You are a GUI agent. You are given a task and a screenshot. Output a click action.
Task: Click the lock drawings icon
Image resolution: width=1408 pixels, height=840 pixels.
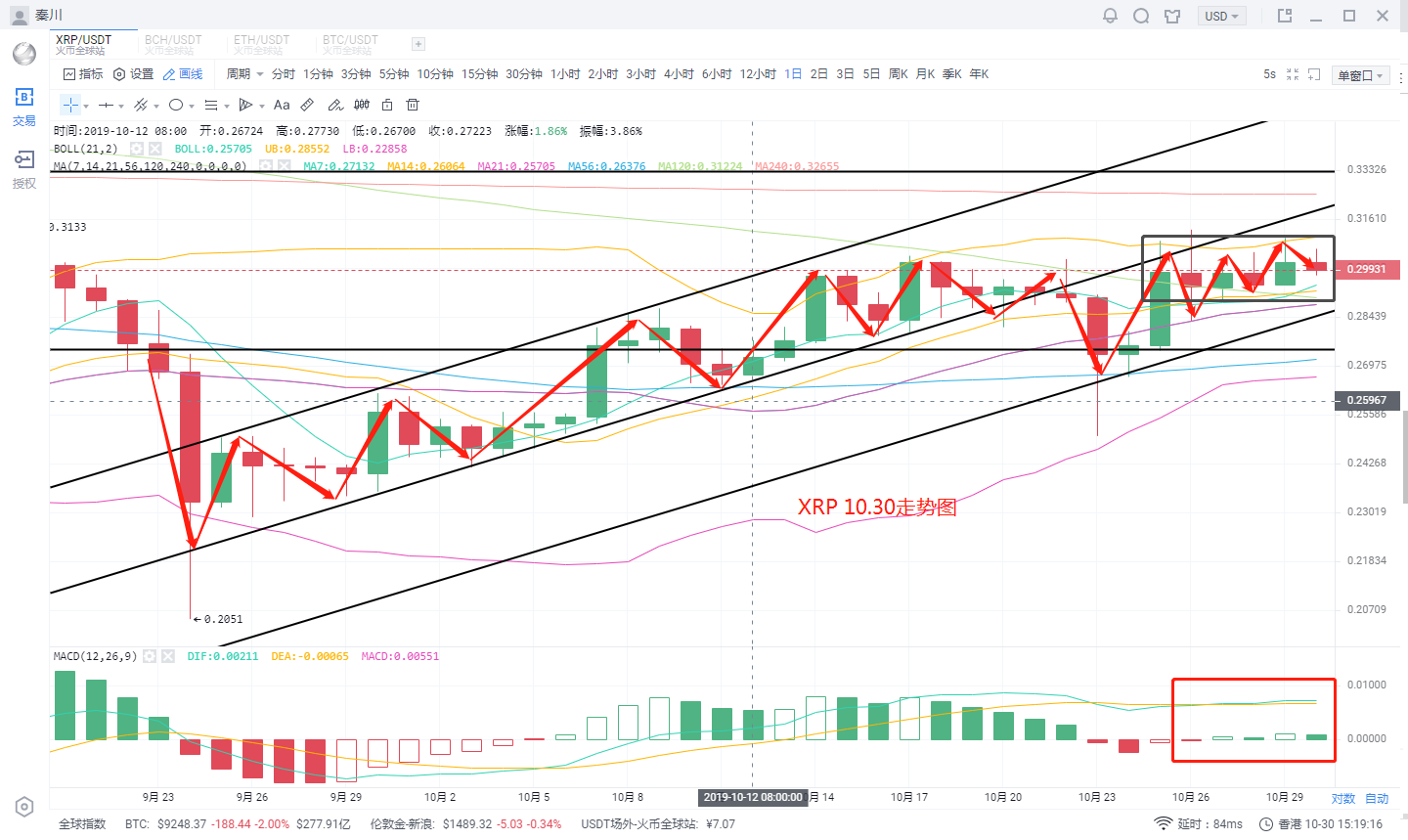tap(387, 105)
